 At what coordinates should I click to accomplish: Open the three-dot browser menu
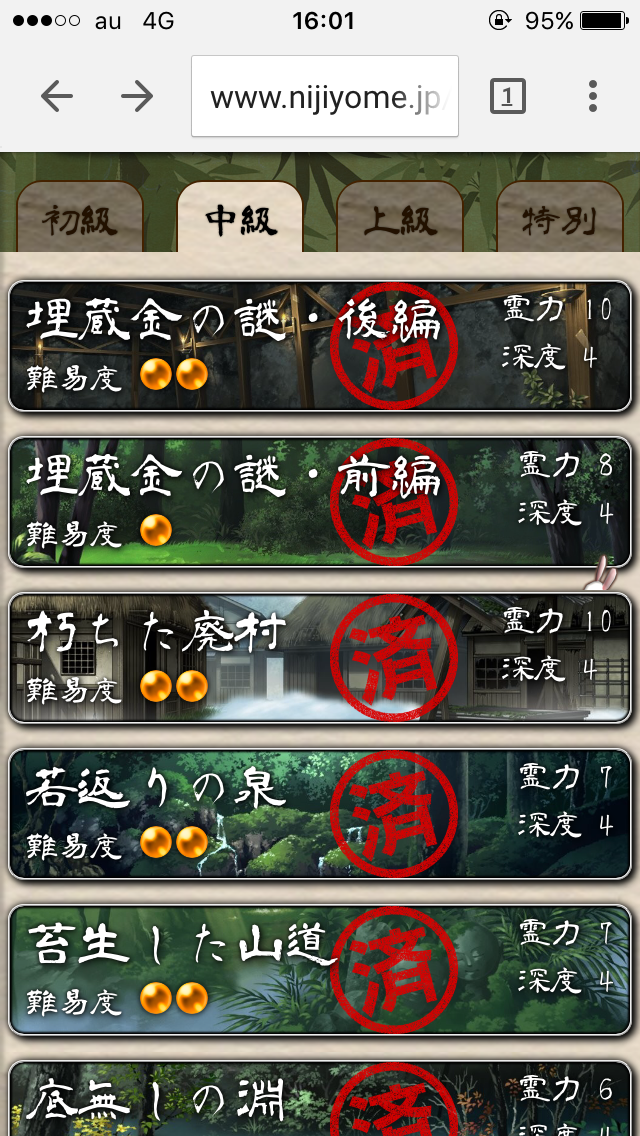point(593,96)
